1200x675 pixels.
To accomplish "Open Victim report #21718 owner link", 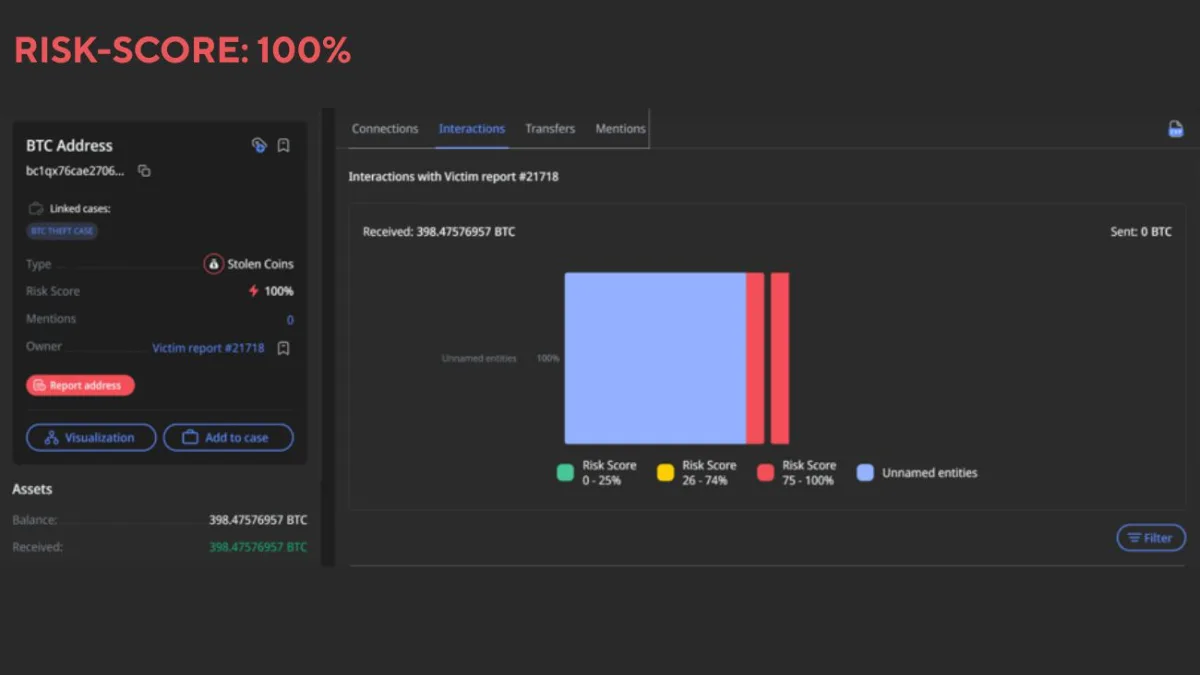I will click(208, 348).
